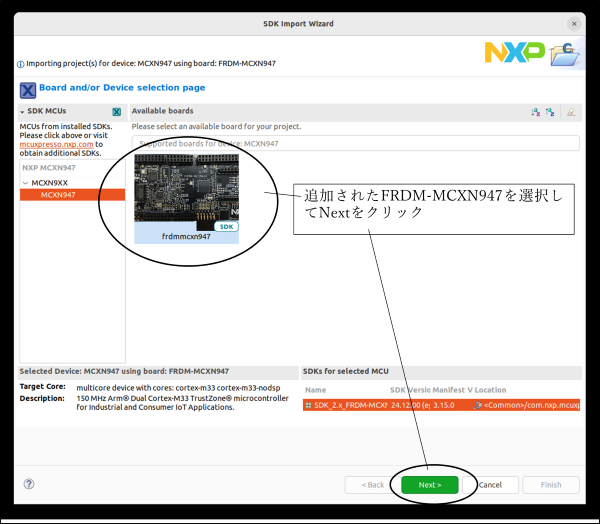Click the NXP logo

[514, 52]
